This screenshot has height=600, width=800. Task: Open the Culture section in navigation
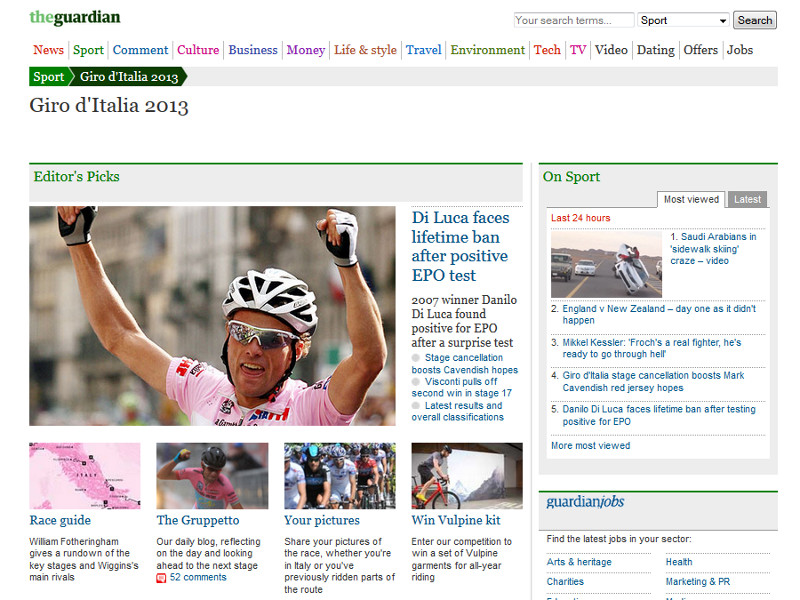[198, 50]
